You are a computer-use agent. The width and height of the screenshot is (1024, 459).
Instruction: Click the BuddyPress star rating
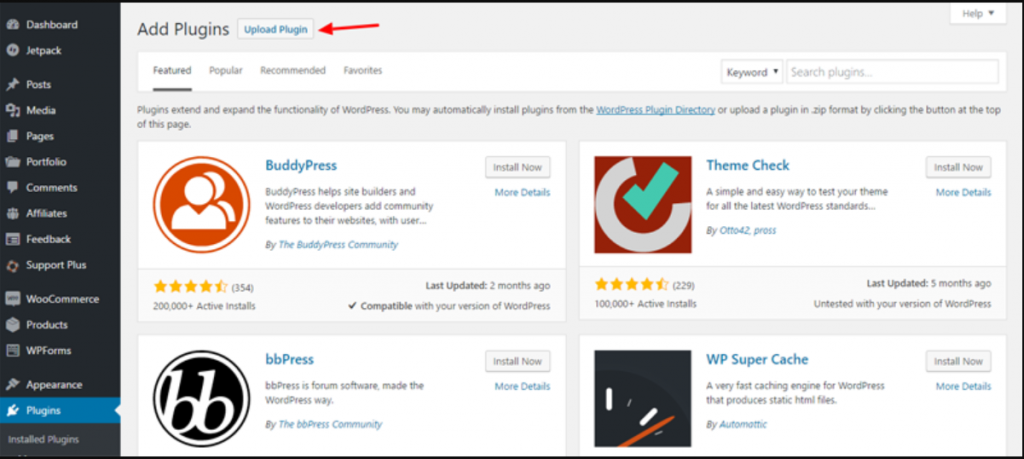pyautogui.click(x=190, y=286)
